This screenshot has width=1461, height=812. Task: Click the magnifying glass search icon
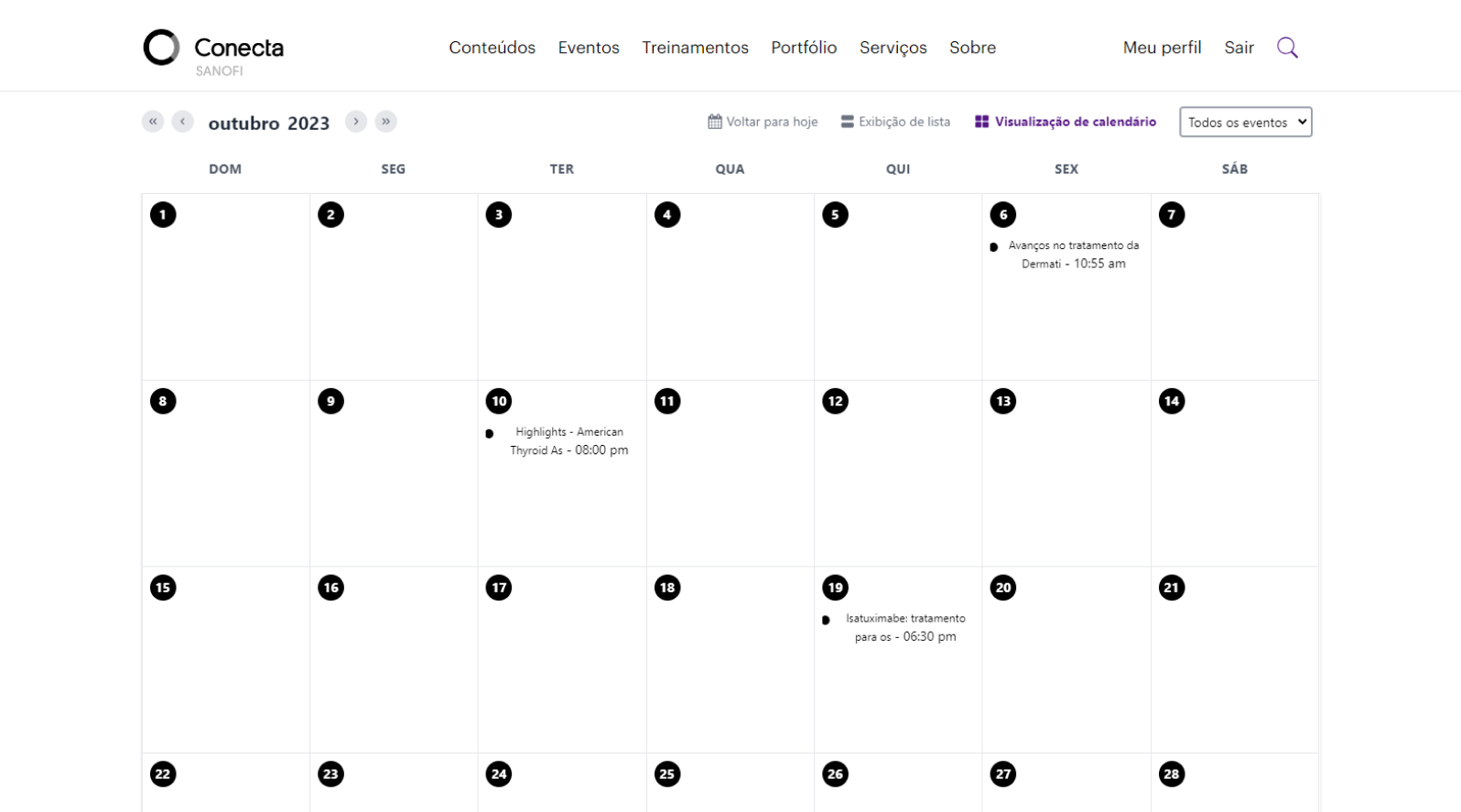[x=1287, y=48]
